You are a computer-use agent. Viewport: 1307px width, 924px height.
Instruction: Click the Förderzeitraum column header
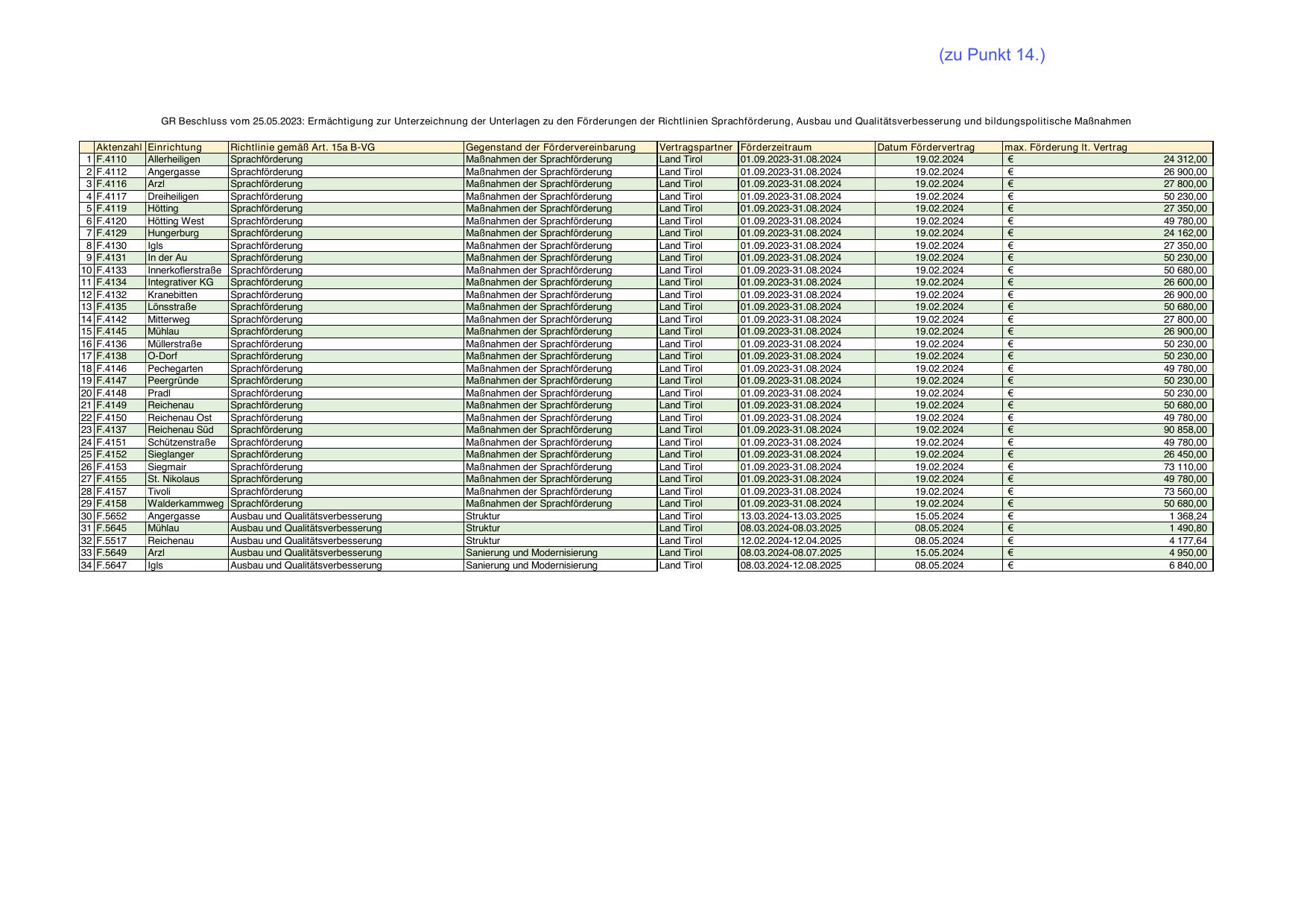776,148
